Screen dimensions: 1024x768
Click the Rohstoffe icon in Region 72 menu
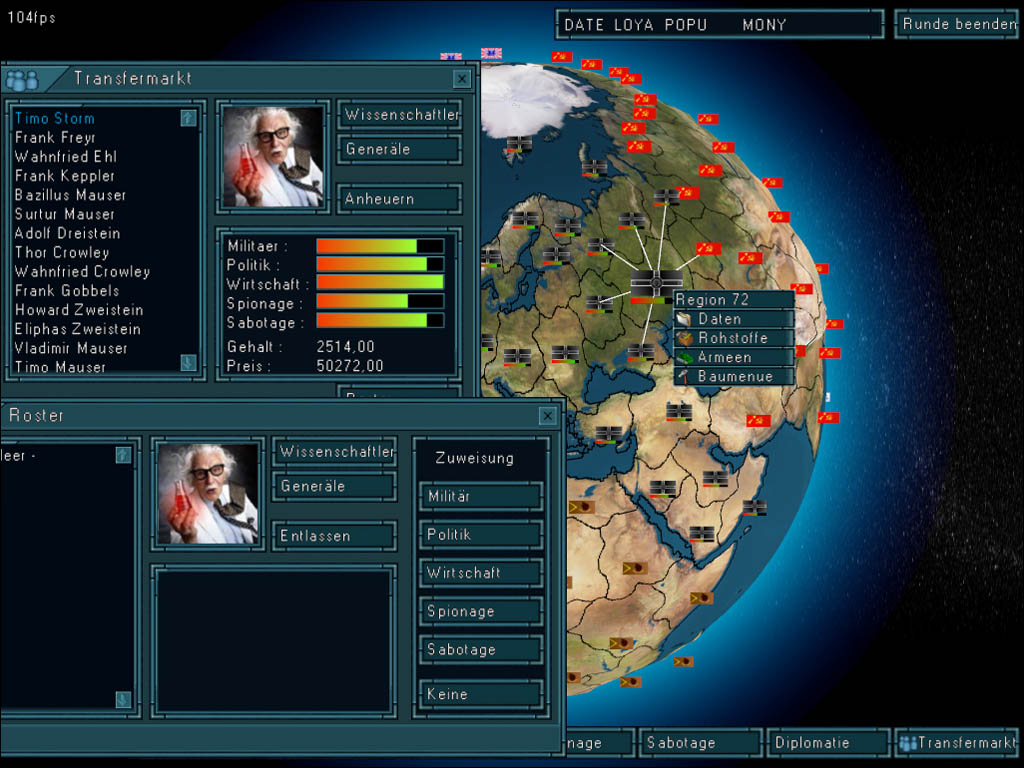tap(684, 338)
